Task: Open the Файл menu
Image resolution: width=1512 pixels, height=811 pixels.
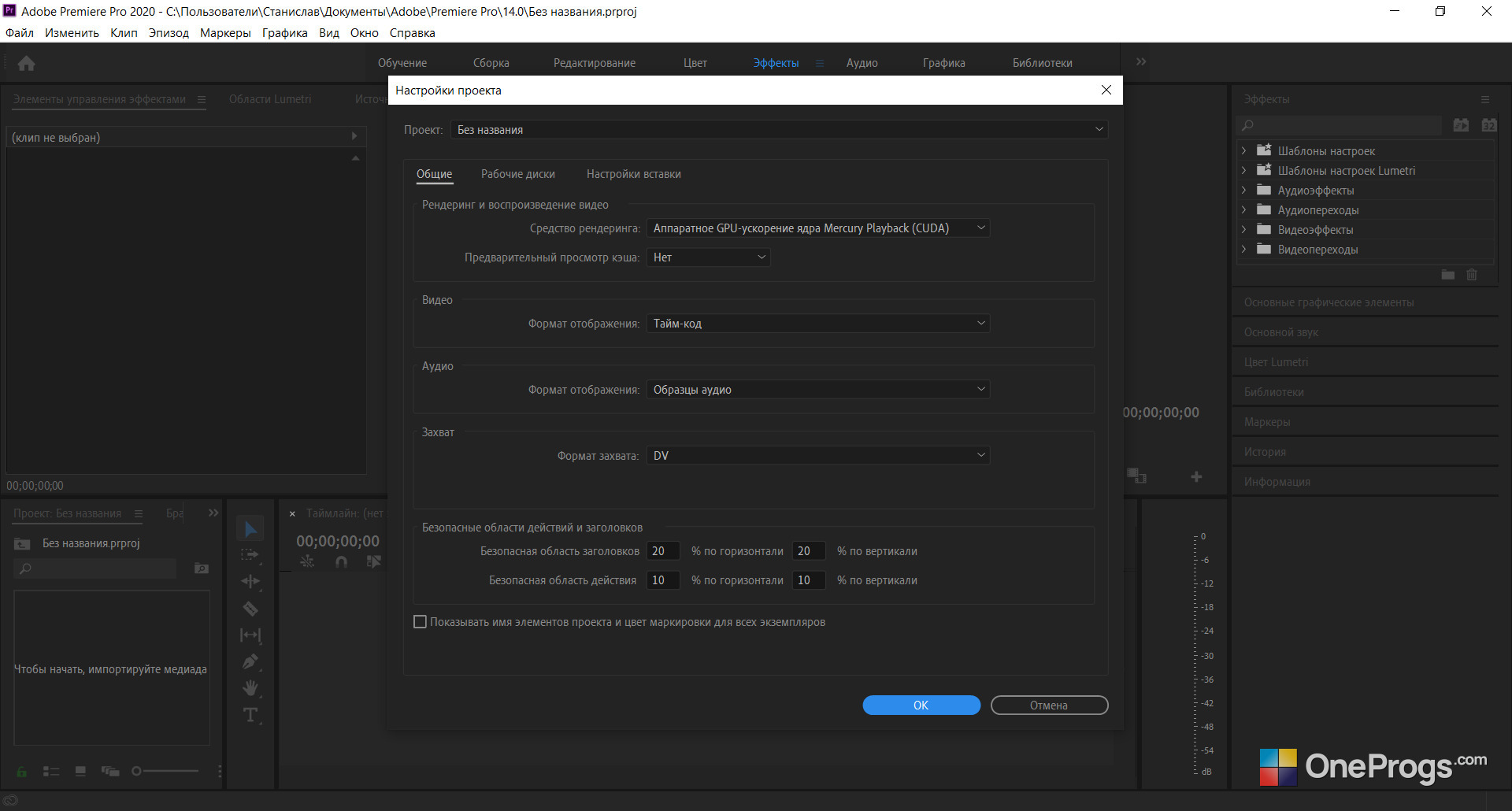Action: (x=20, y=33)
